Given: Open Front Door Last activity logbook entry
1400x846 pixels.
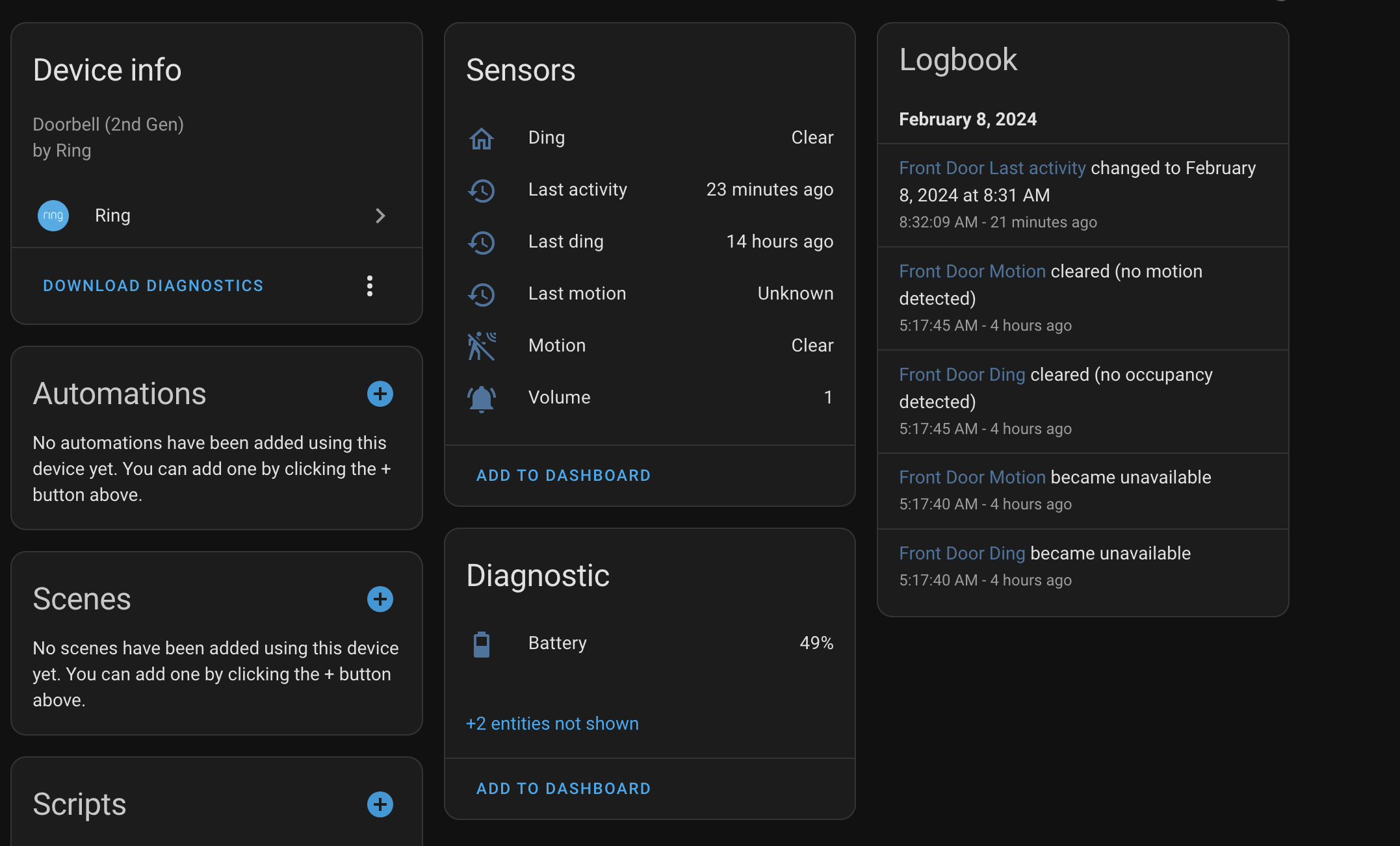Looking at the screenshot, I should (992, 168).
